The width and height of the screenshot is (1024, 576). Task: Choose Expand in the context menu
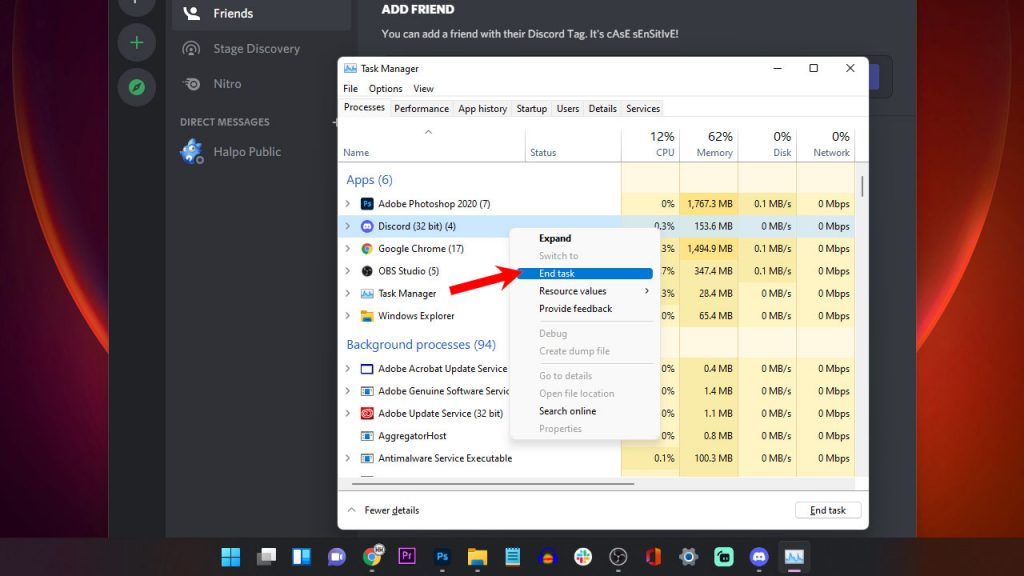(586, 238)
